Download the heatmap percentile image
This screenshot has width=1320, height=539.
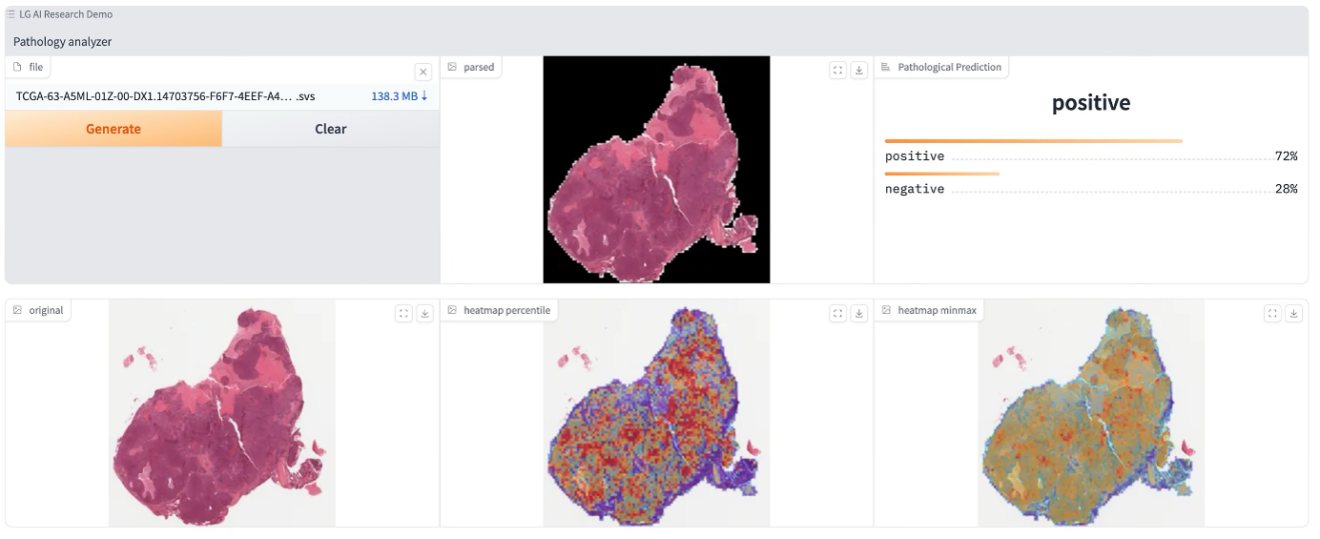click(x=858, y=313)
